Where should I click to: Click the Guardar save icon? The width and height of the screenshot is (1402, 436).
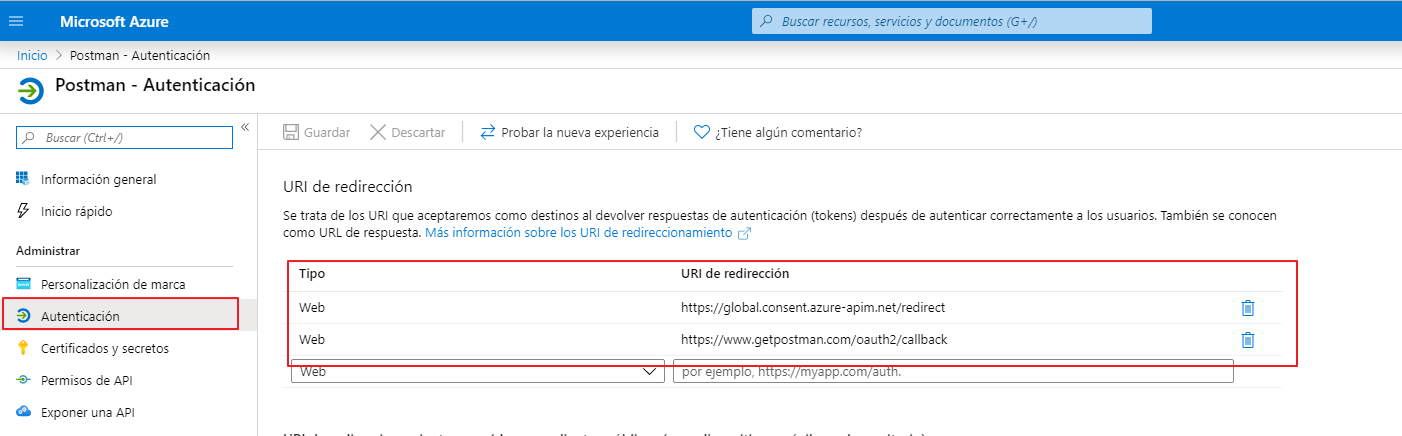pyautogui.click(x=291, y=132)
